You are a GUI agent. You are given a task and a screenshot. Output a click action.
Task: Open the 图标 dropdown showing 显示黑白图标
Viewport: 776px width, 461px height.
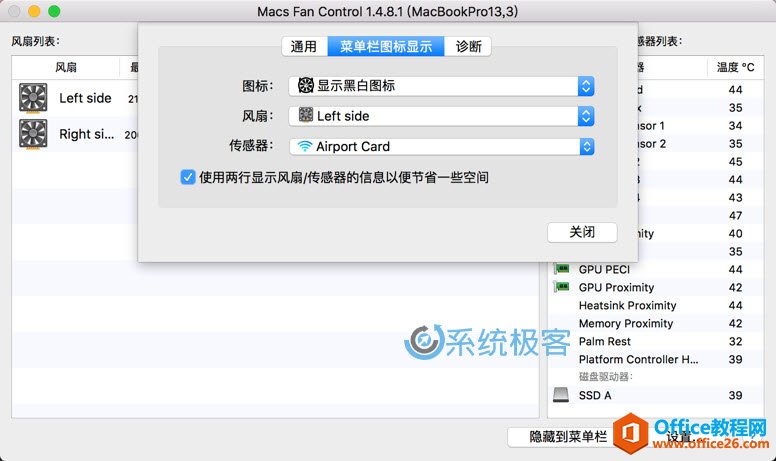(441, 86)
